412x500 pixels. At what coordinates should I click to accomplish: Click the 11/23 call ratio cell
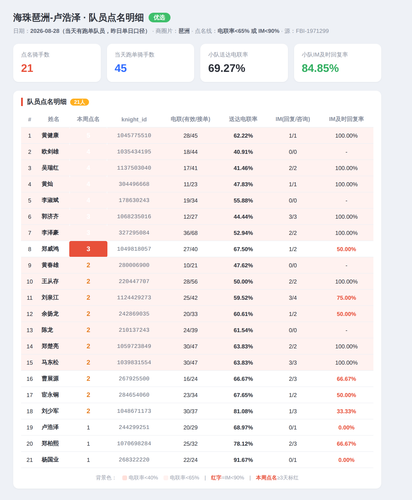point(190,184)
